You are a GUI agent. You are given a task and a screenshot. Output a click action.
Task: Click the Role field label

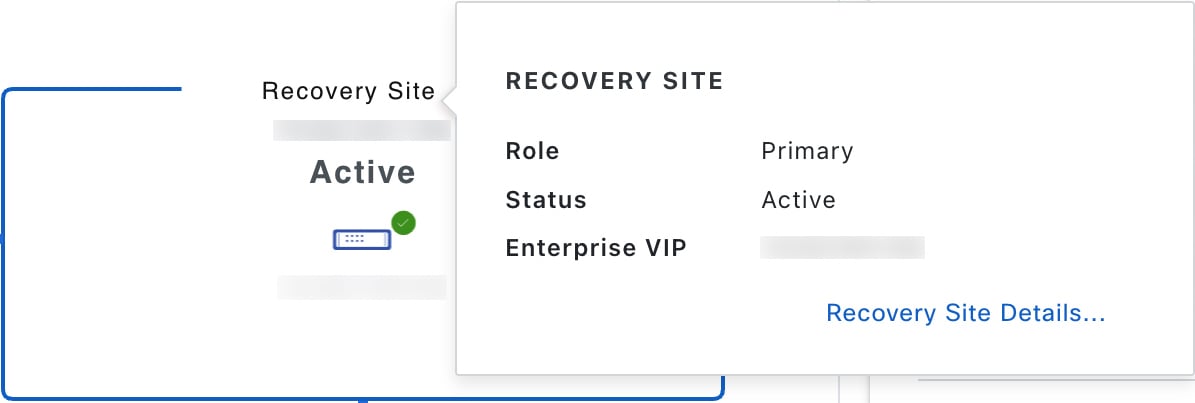(532, 152)
